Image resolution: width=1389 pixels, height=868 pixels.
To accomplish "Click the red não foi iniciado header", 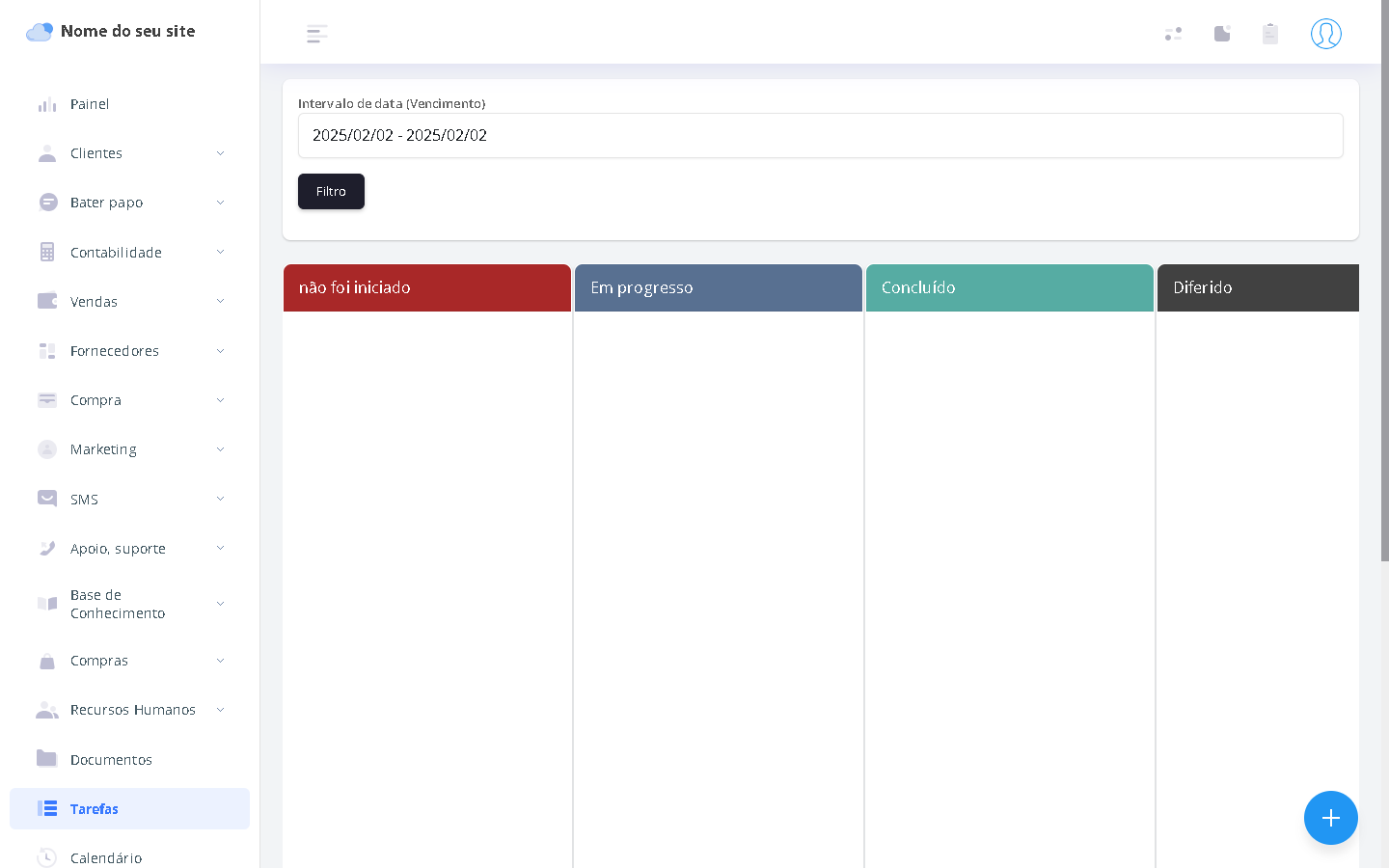I will (x=426, y=287).
